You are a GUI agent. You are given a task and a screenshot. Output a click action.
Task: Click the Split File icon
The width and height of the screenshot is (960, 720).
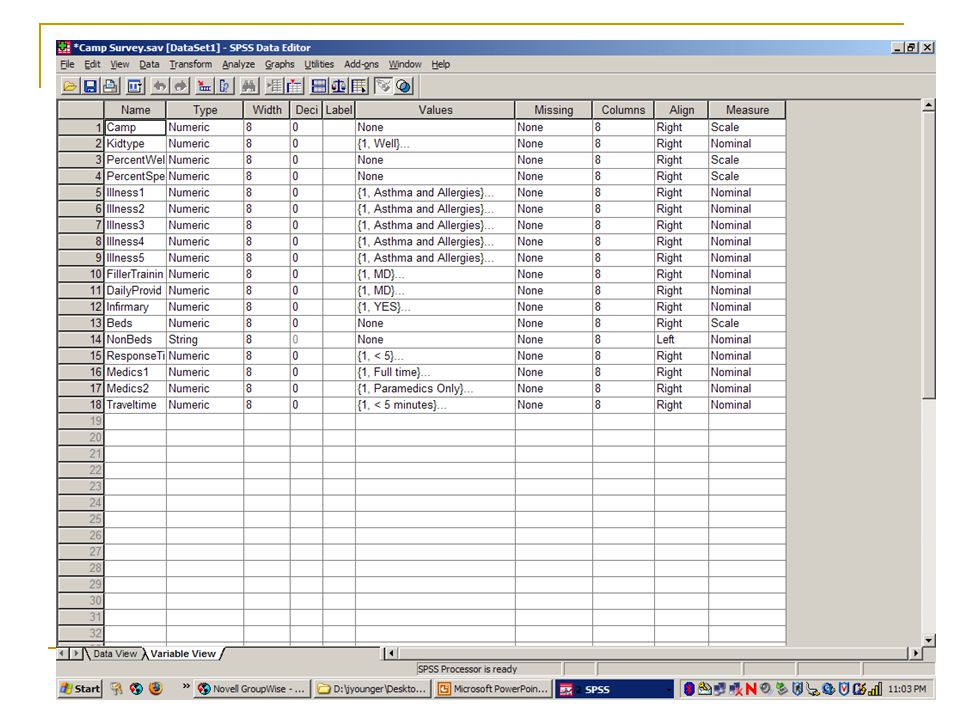[318, 86]
